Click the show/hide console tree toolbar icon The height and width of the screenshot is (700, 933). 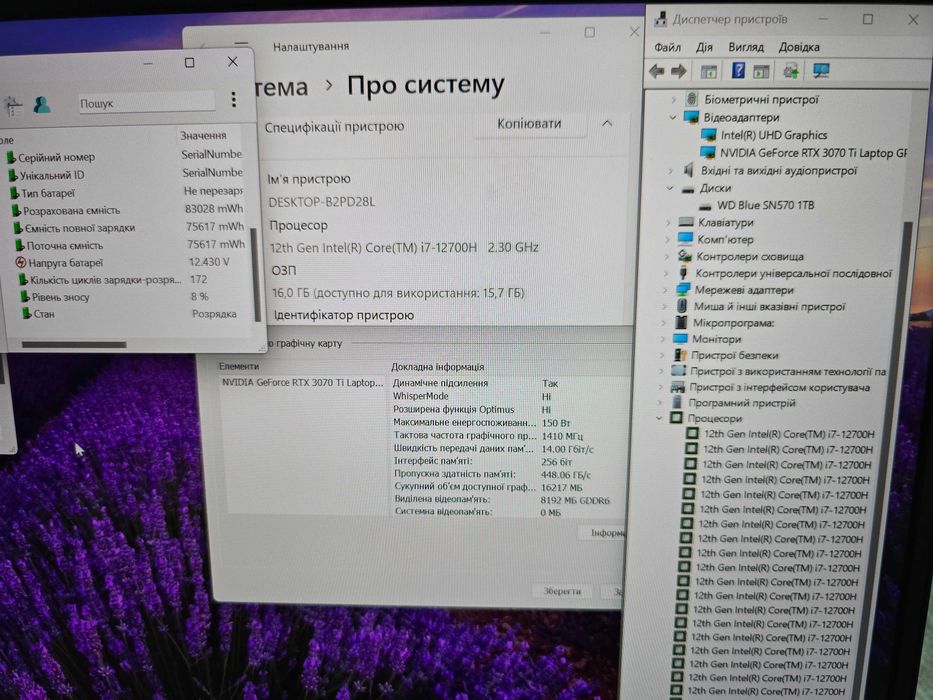(x=708, y=72)
